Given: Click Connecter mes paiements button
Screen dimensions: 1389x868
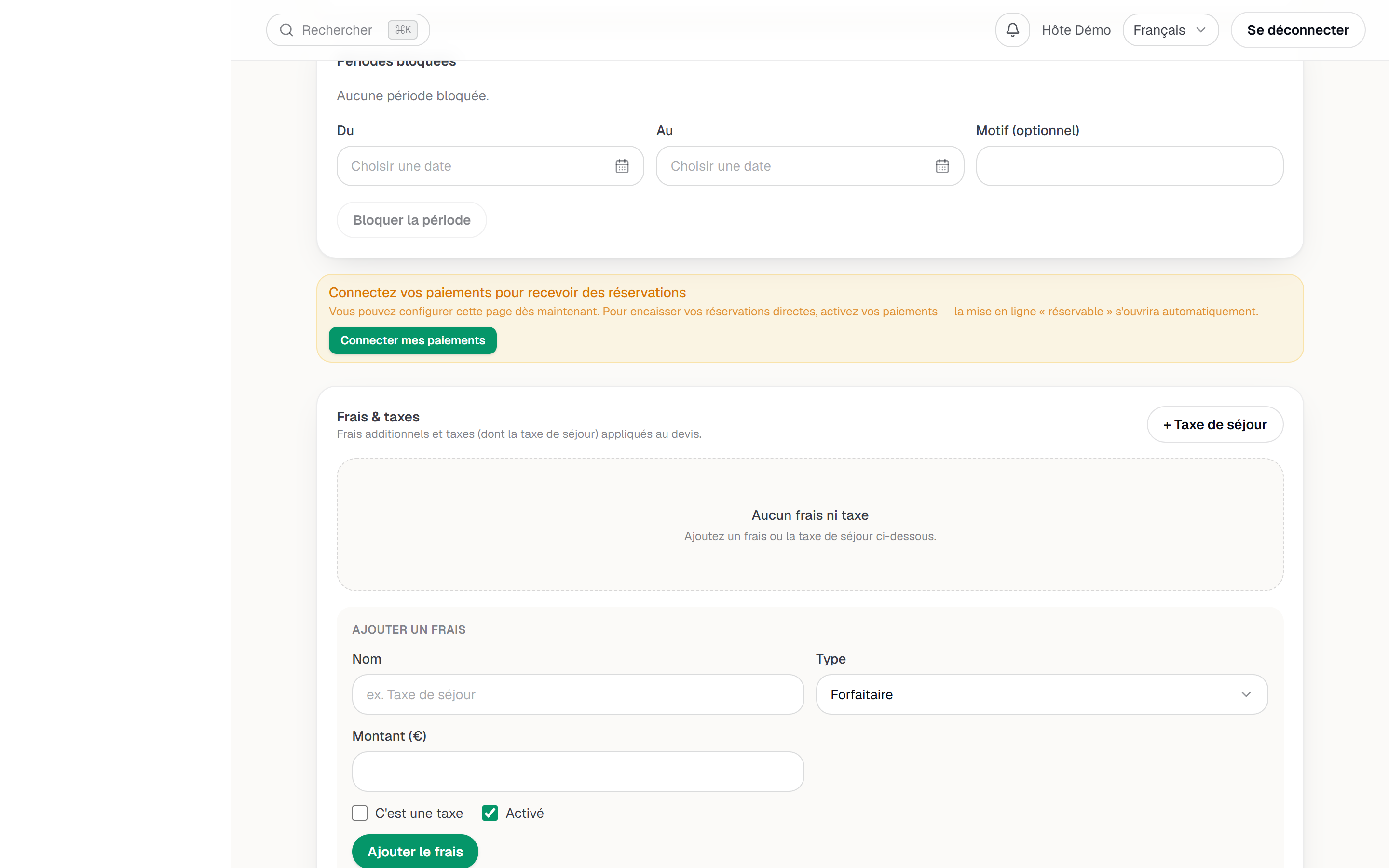Looking at the screenshot, I should point(413,340).
